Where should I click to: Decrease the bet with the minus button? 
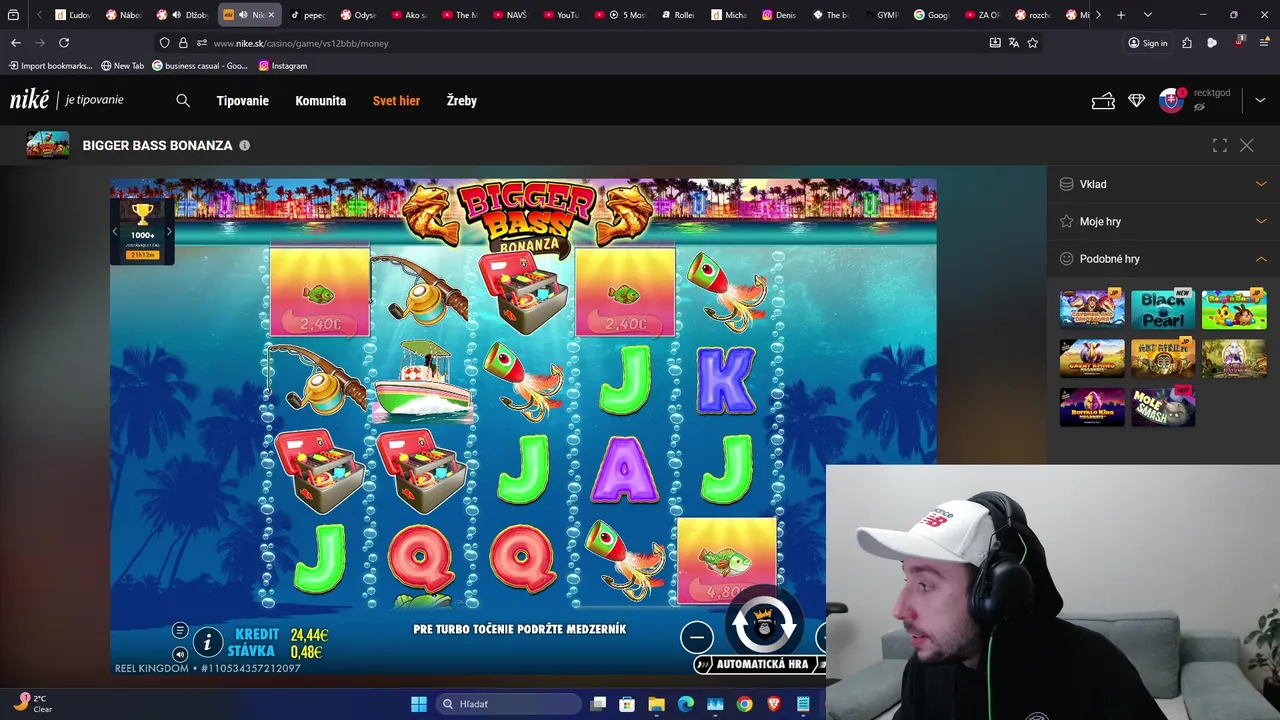[697, 637]
